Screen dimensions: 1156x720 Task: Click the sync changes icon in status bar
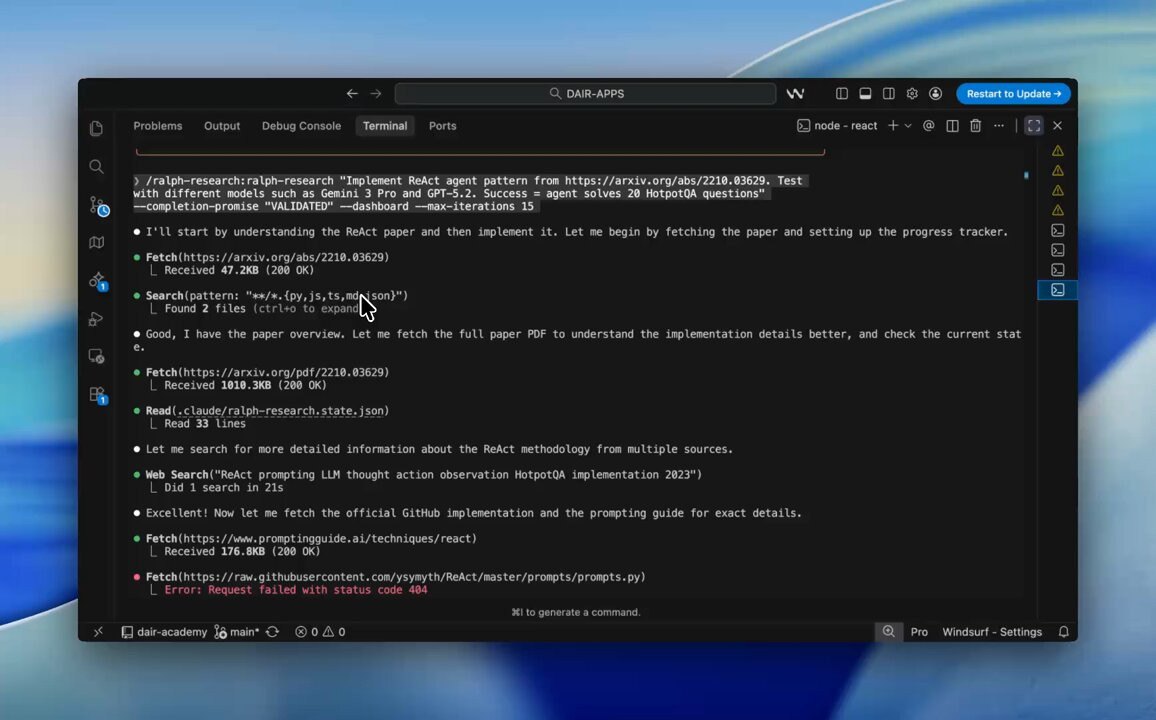click(x=273, y=632)
